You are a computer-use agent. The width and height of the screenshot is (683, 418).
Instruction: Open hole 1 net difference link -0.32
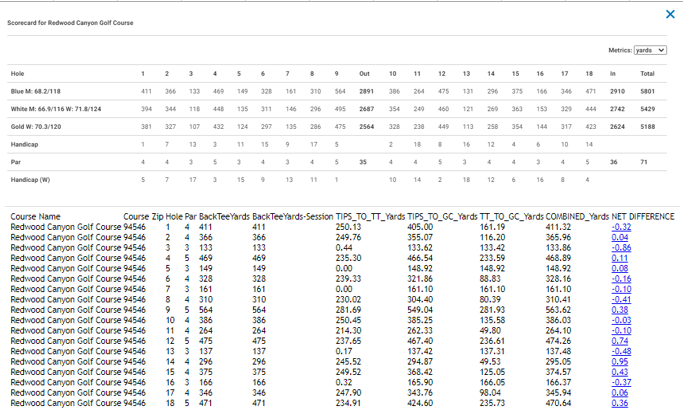point(621,227)
